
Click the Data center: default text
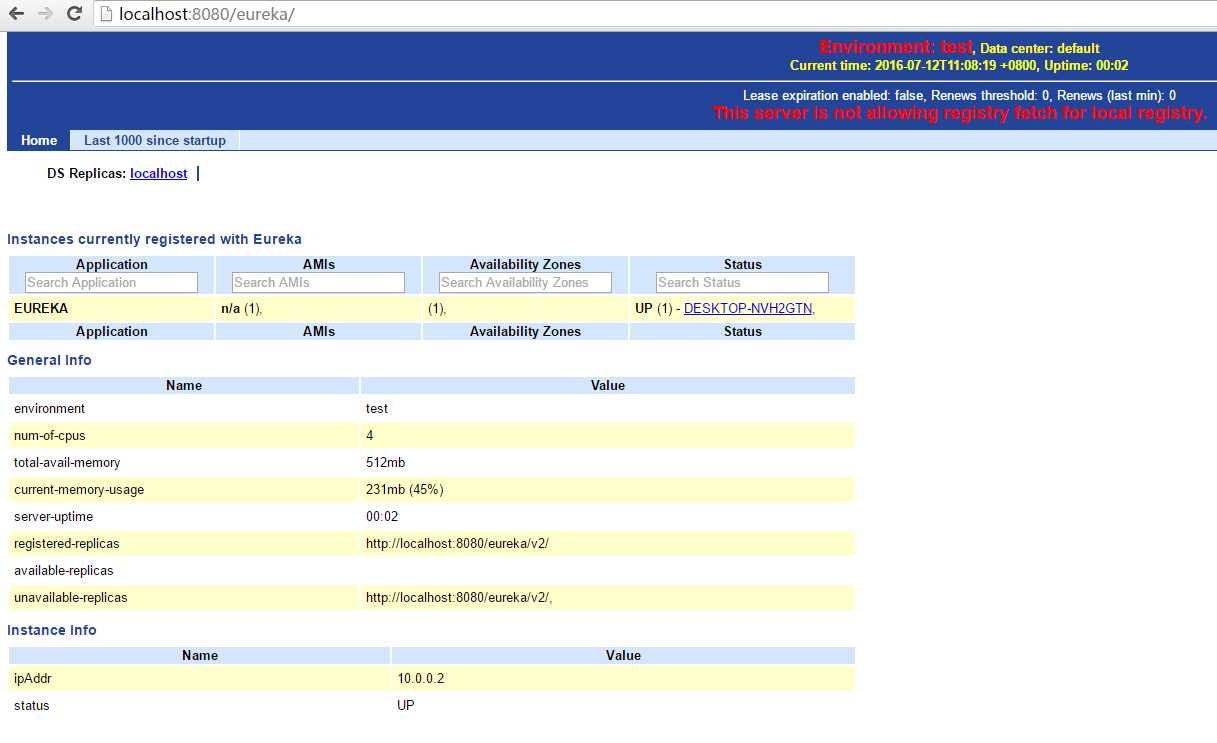point(1040,48)
